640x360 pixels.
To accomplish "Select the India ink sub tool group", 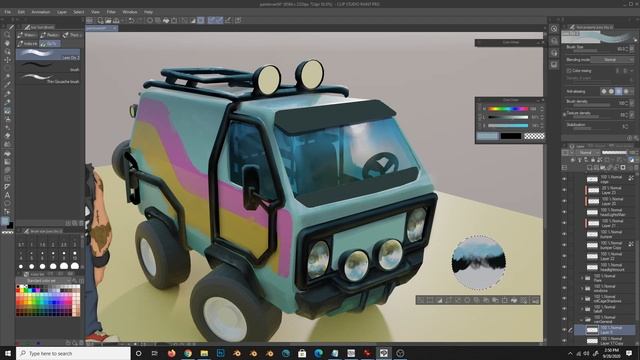I will (x=28, y=43).
